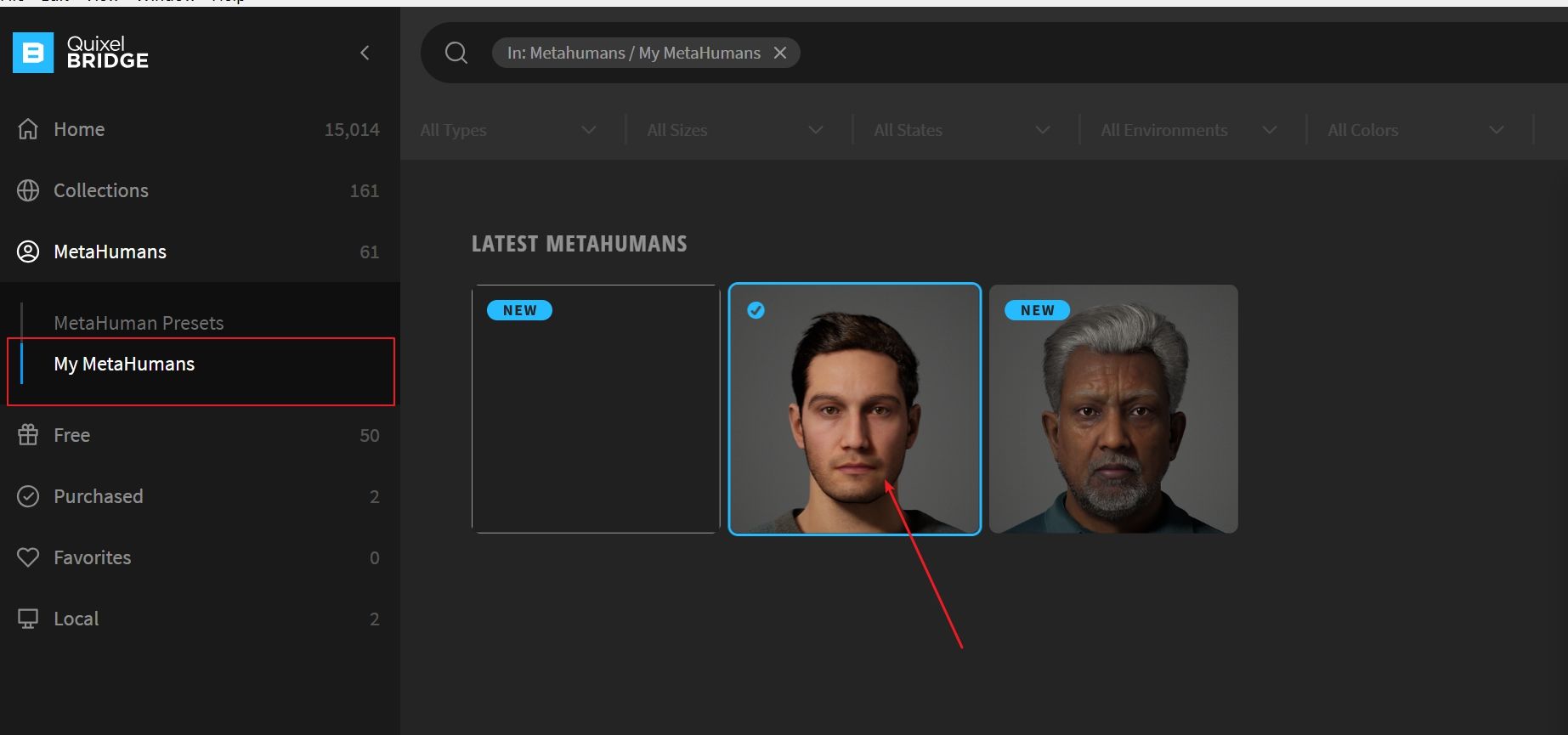The image size is (1568, 735).
Task: Open the All Environments dropdown
Action: point(1189,130)
